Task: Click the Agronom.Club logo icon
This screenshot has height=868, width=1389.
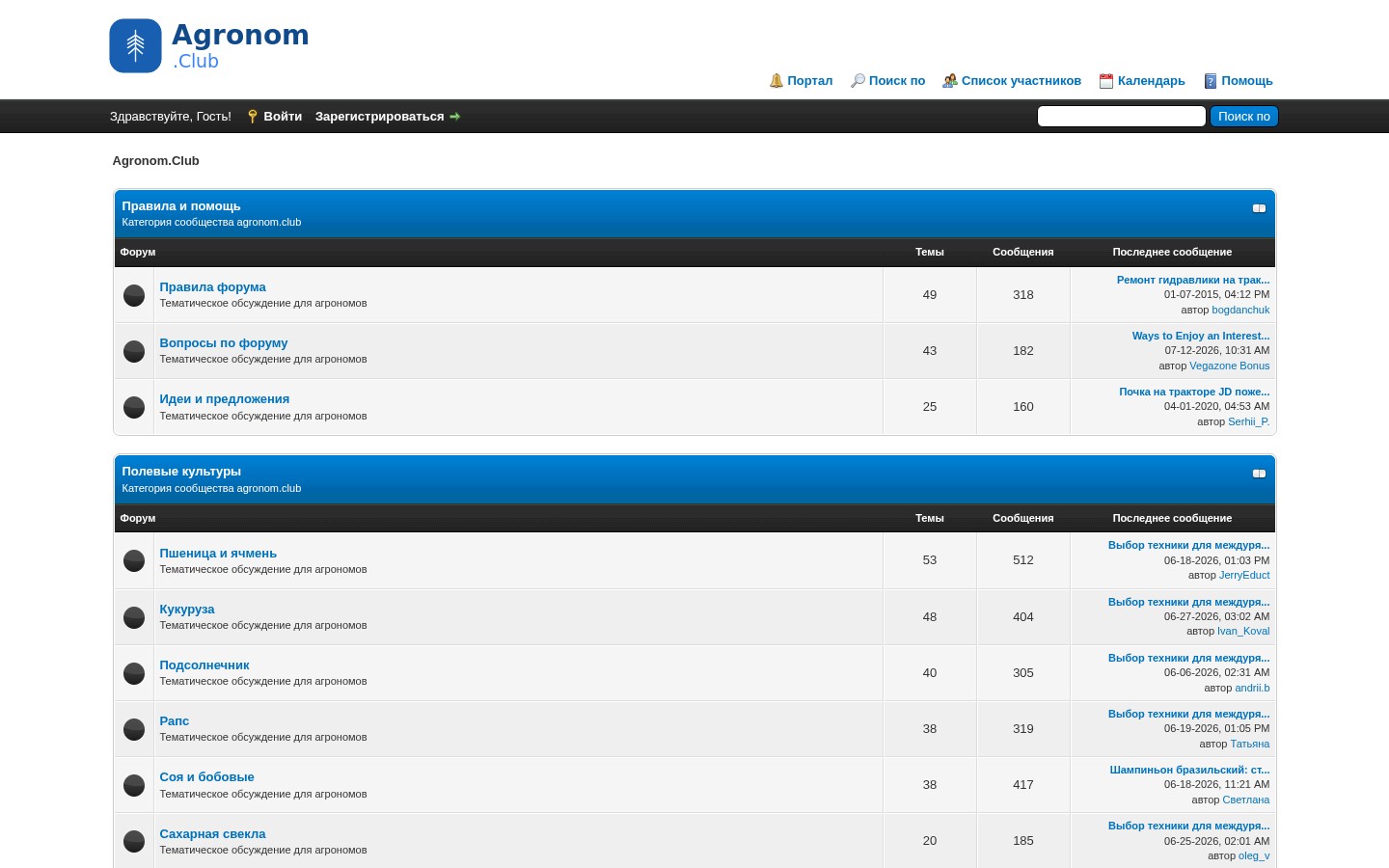Action: click(x=135, y=46)
